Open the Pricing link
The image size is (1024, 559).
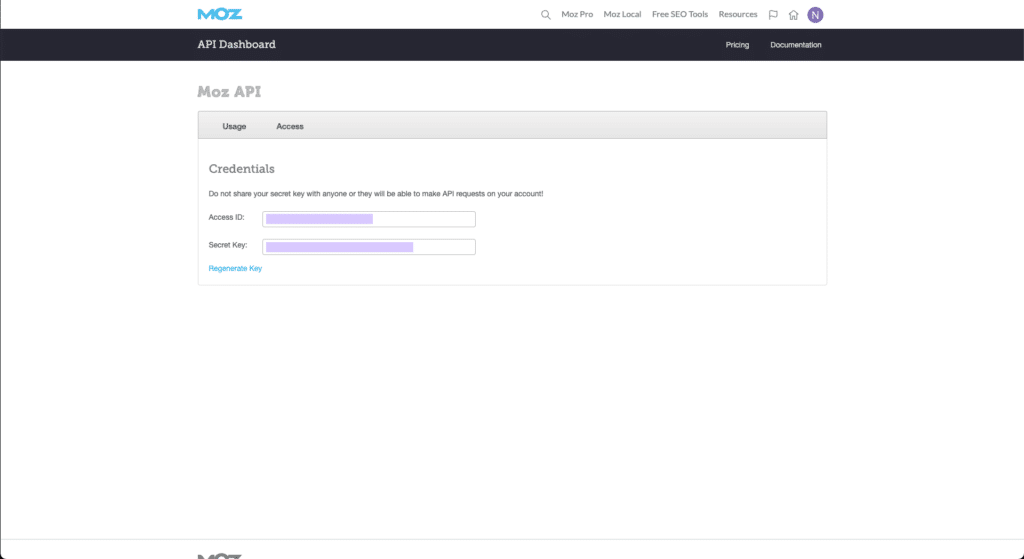[x=737, y=45]
